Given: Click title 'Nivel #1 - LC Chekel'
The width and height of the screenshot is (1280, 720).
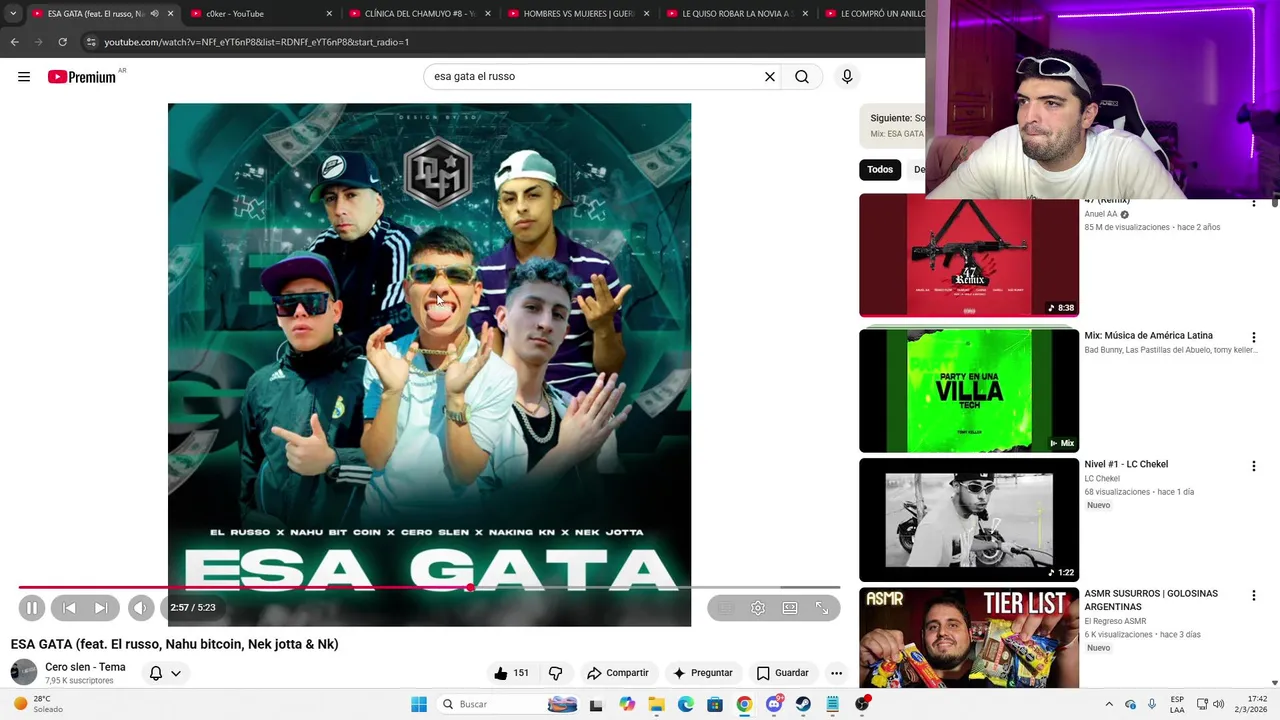Looking at the screenshot, I should click(x=1126, y=464).
